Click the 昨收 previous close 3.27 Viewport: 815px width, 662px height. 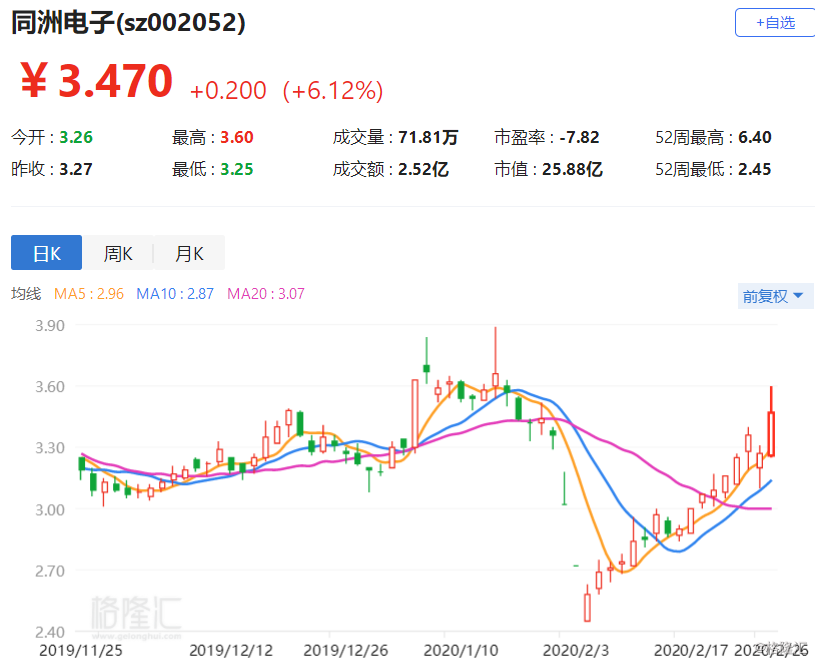pyautogui.click(x=76, y=169)
